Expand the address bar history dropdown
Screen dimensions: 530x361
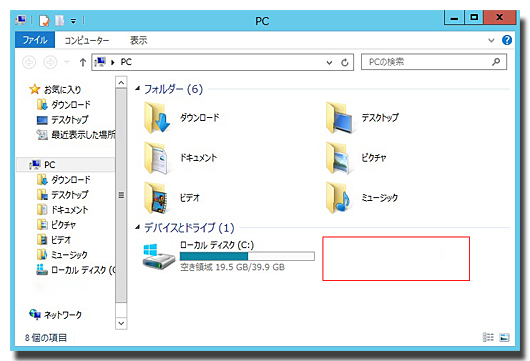click(329, 63)
